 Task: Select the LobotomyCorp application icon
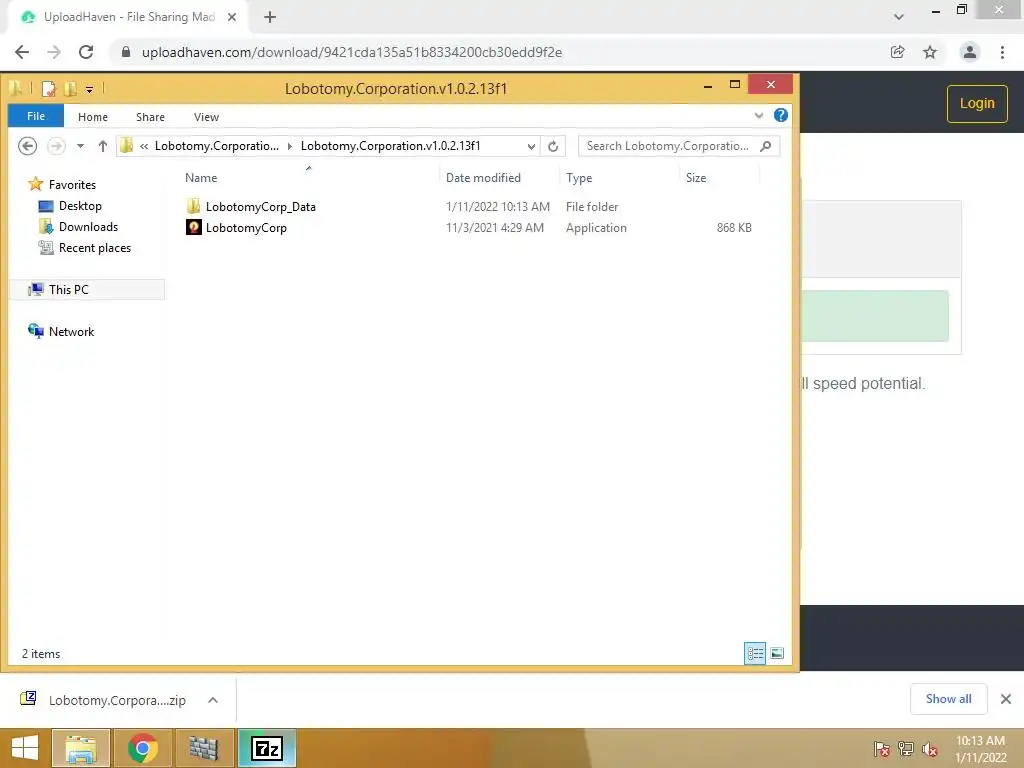193,227
